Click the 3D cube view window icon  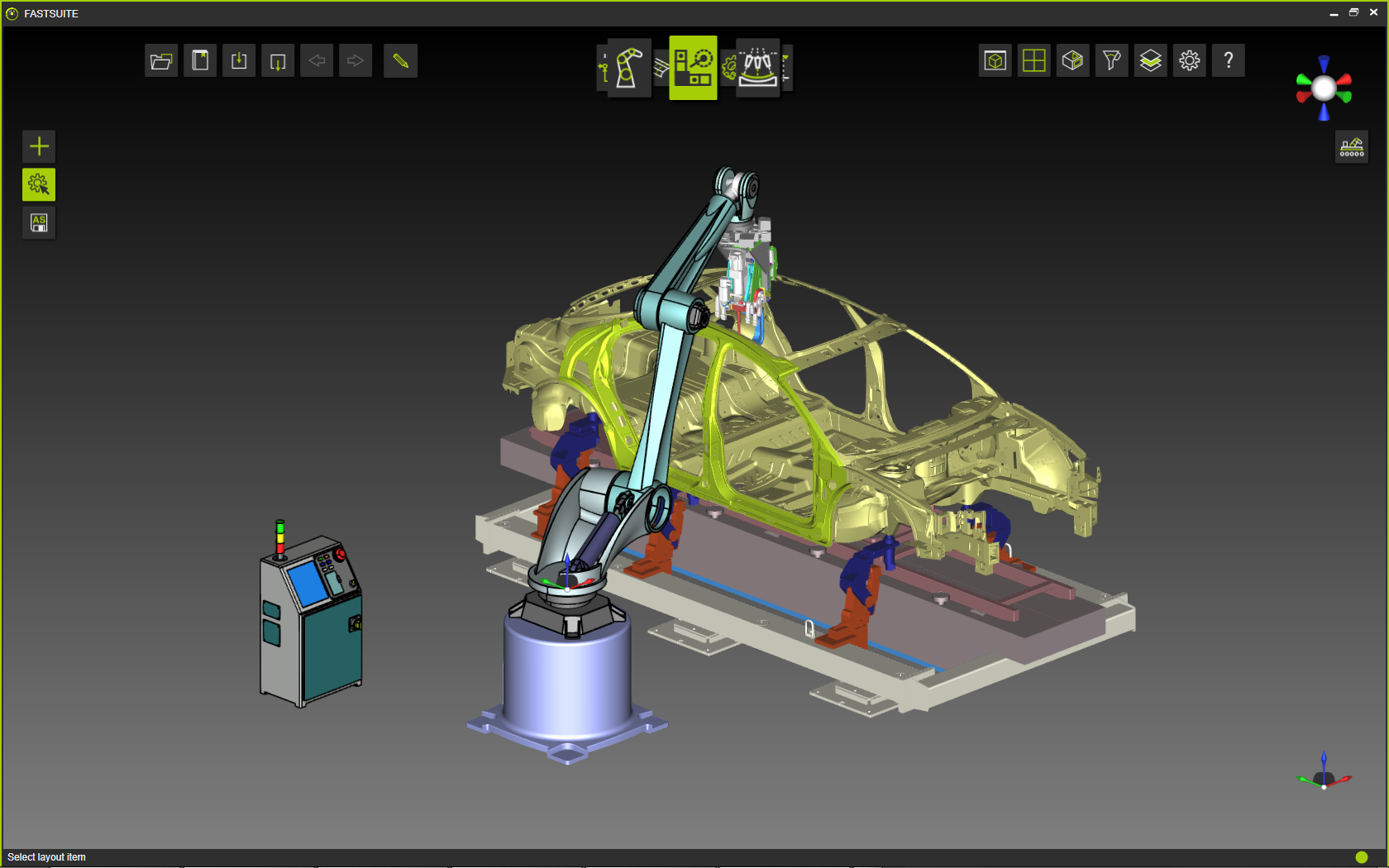[995, 61]
